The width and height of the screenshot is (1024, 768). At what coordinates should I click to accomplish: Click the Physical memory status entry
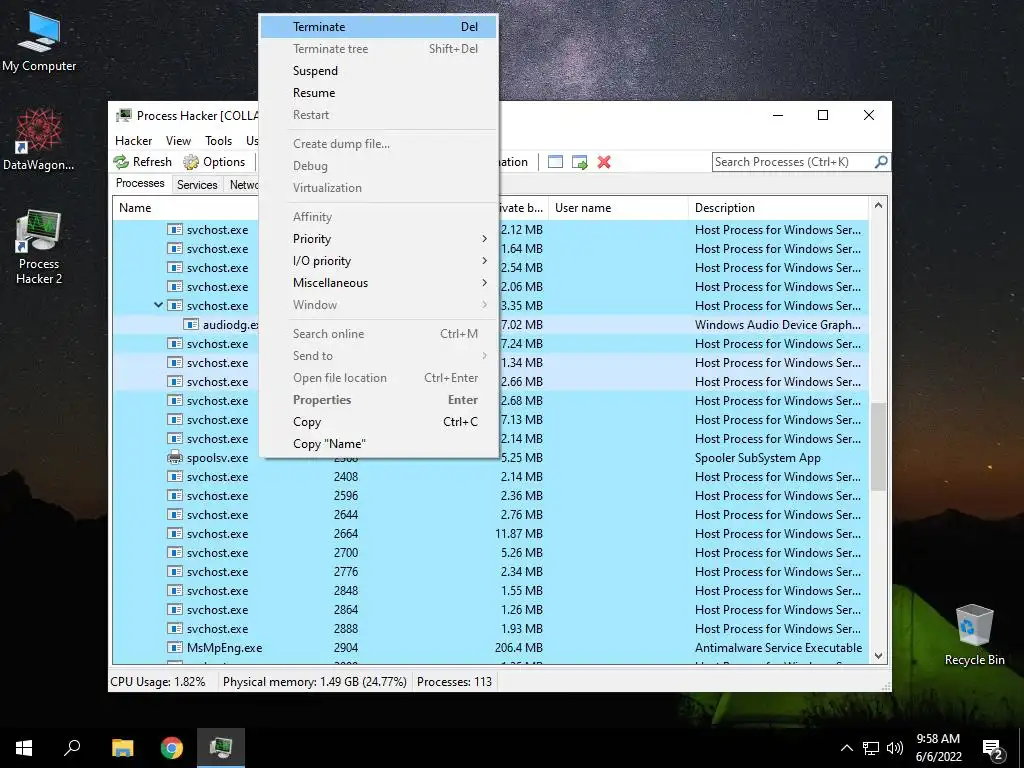[x=315, y=682]
